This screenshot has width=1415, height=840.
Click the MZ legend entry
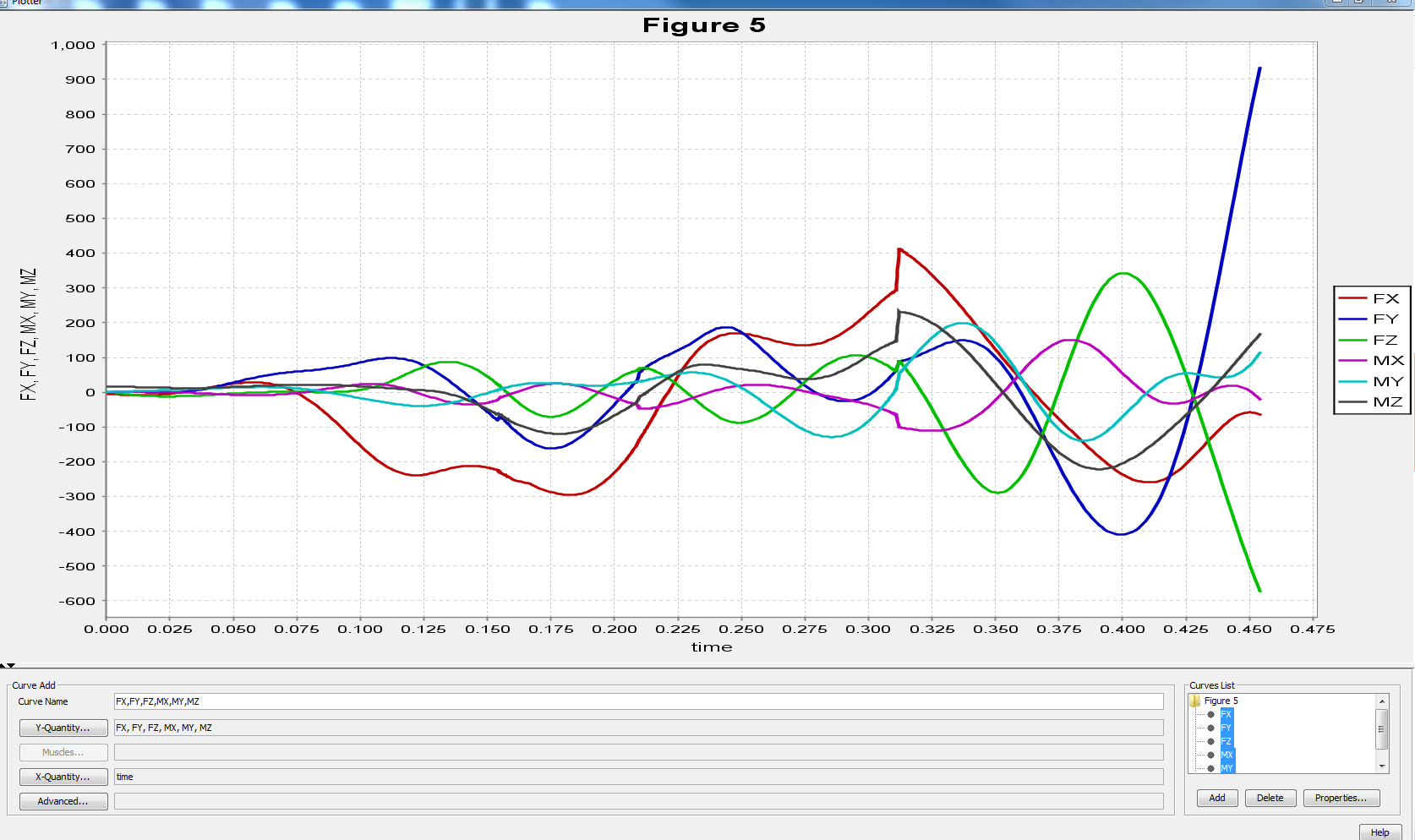tap(1371, 402)
